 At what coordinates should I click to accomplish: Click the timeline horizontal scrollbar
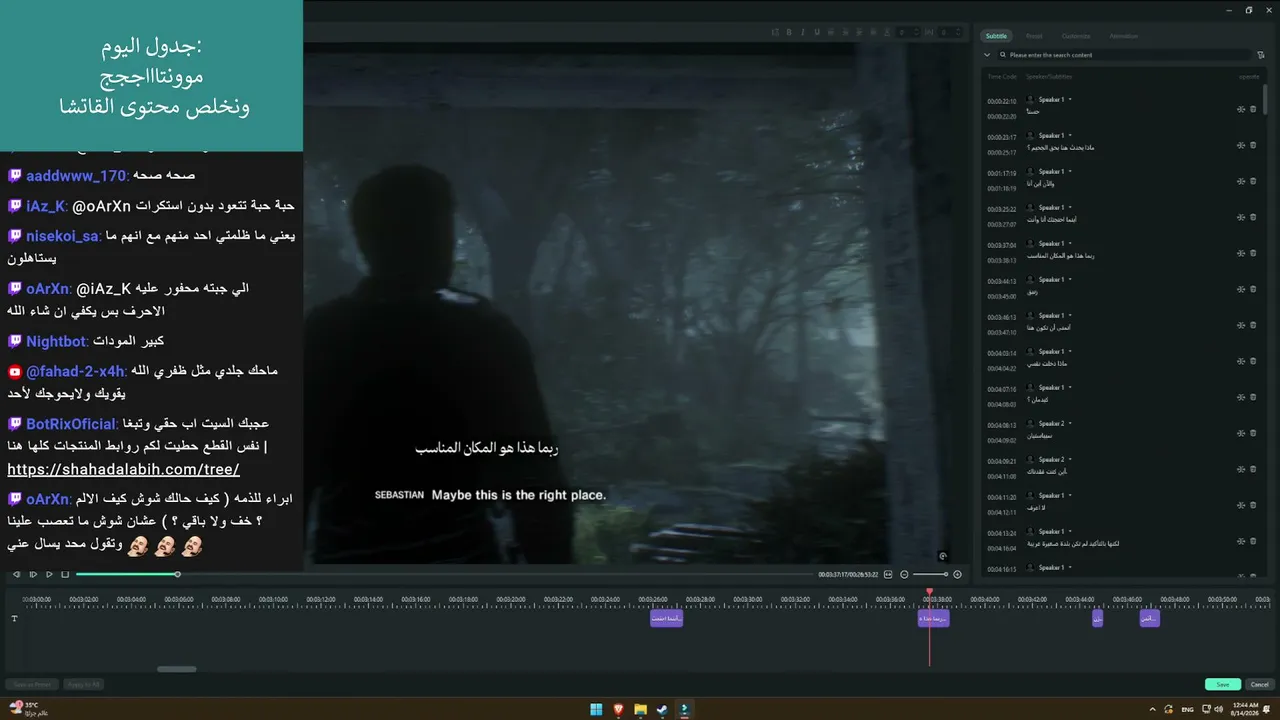point(177,669)
